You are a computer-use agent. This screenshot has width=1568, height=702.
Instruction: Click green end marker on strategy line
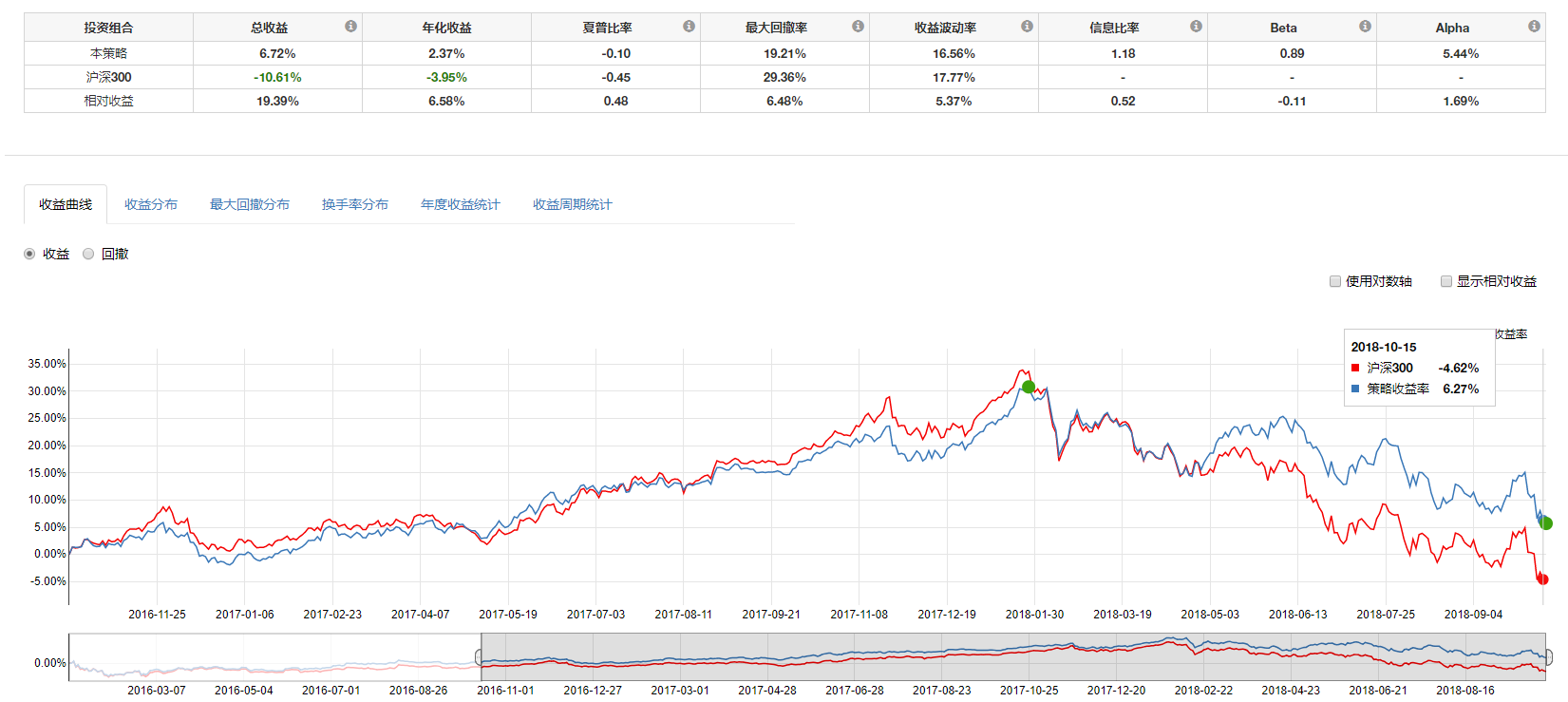(1546, 523)
